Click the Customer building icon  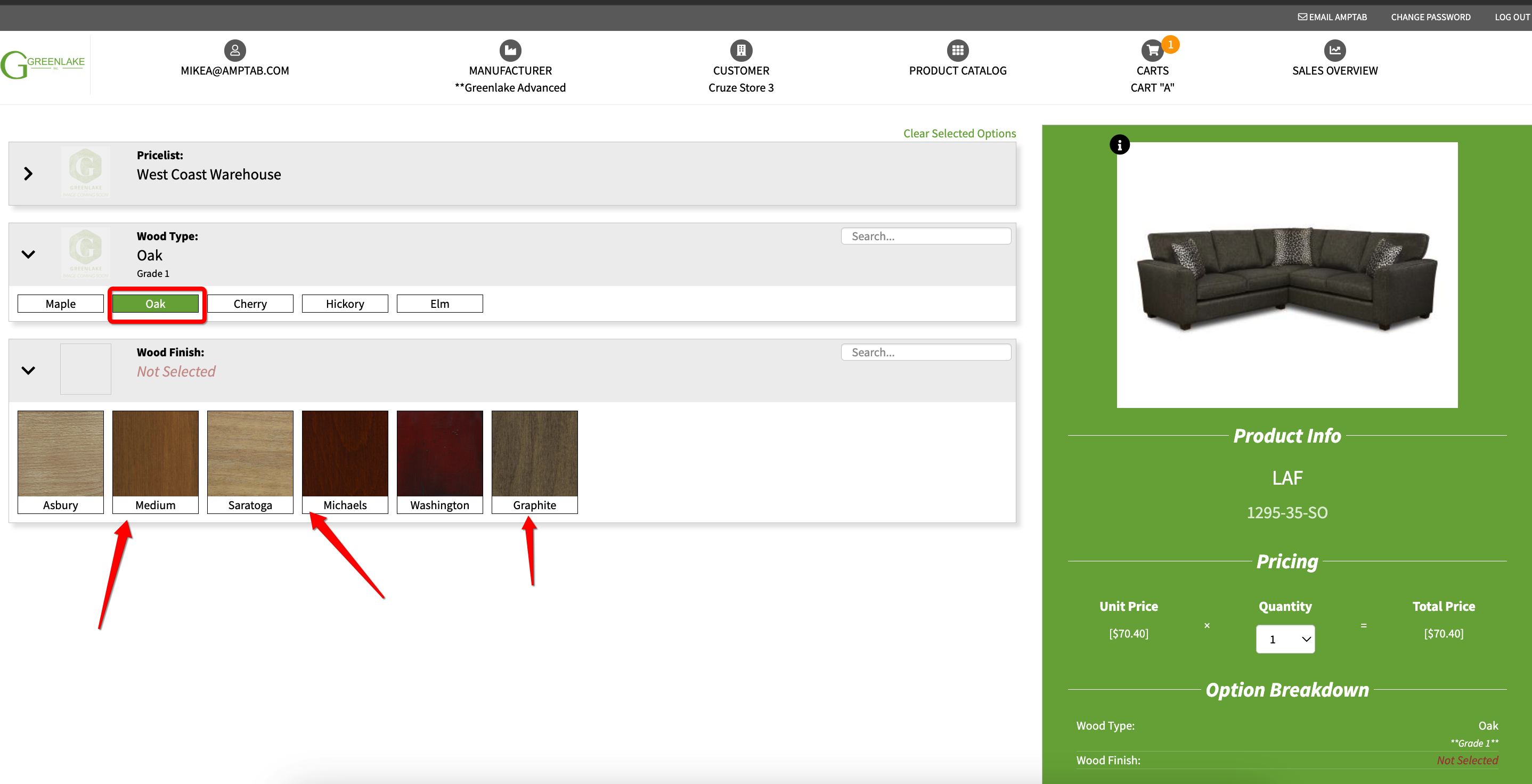(740, 51)
